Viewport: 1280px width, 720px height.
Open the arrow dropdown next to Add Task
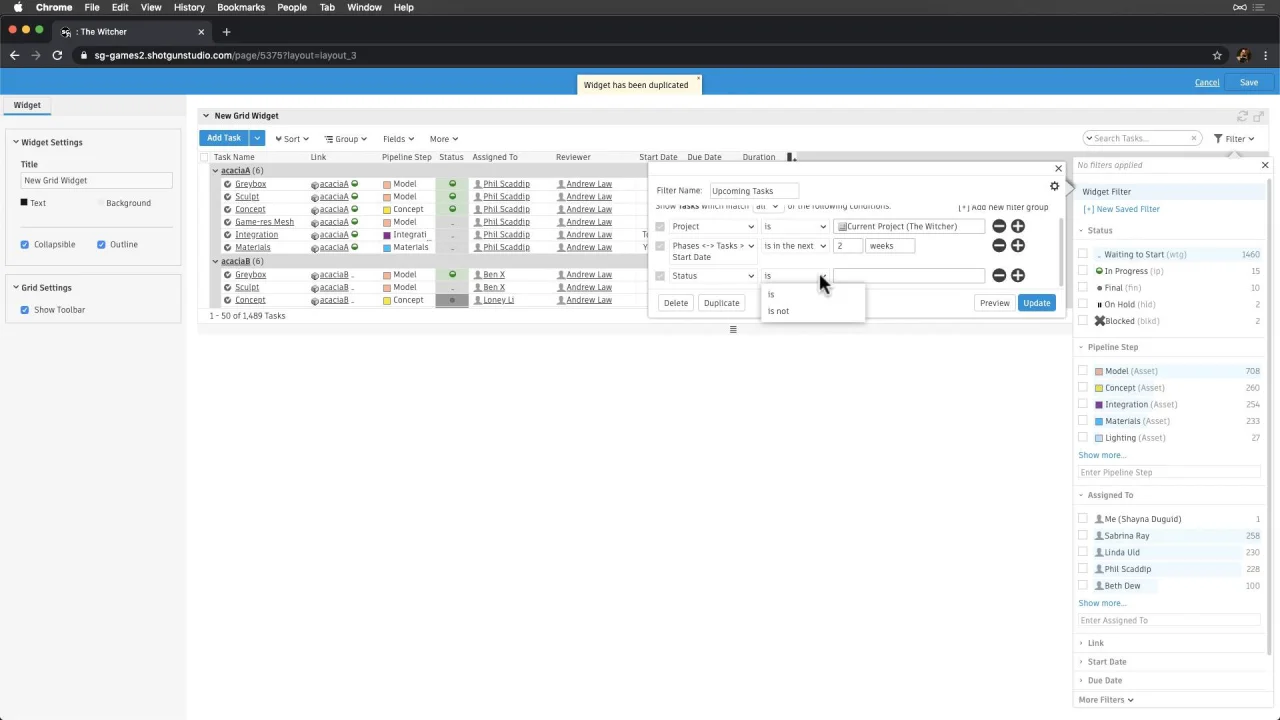(256, 138)
